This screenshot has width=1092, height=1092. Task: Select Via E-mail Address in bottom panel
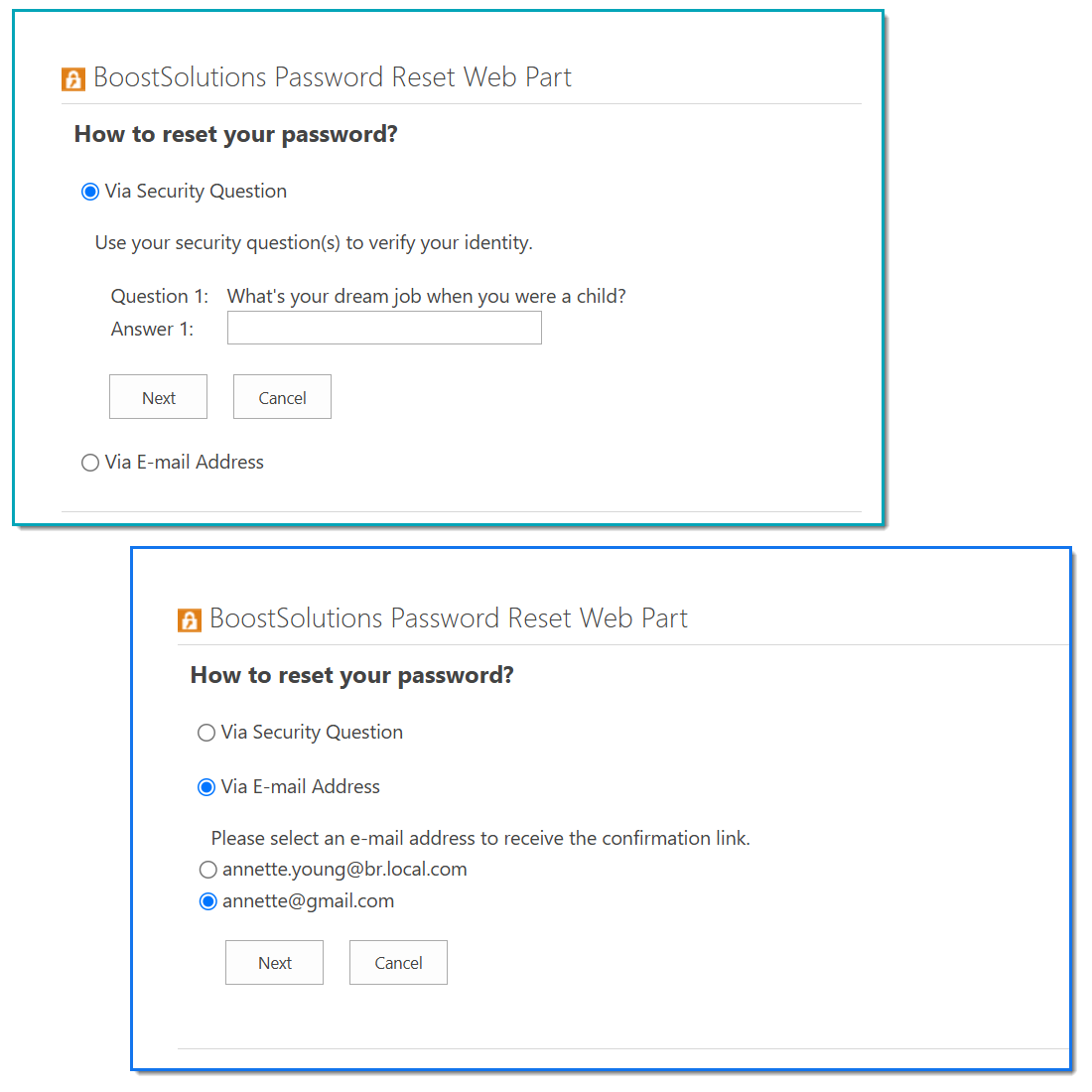coord(206,787)
